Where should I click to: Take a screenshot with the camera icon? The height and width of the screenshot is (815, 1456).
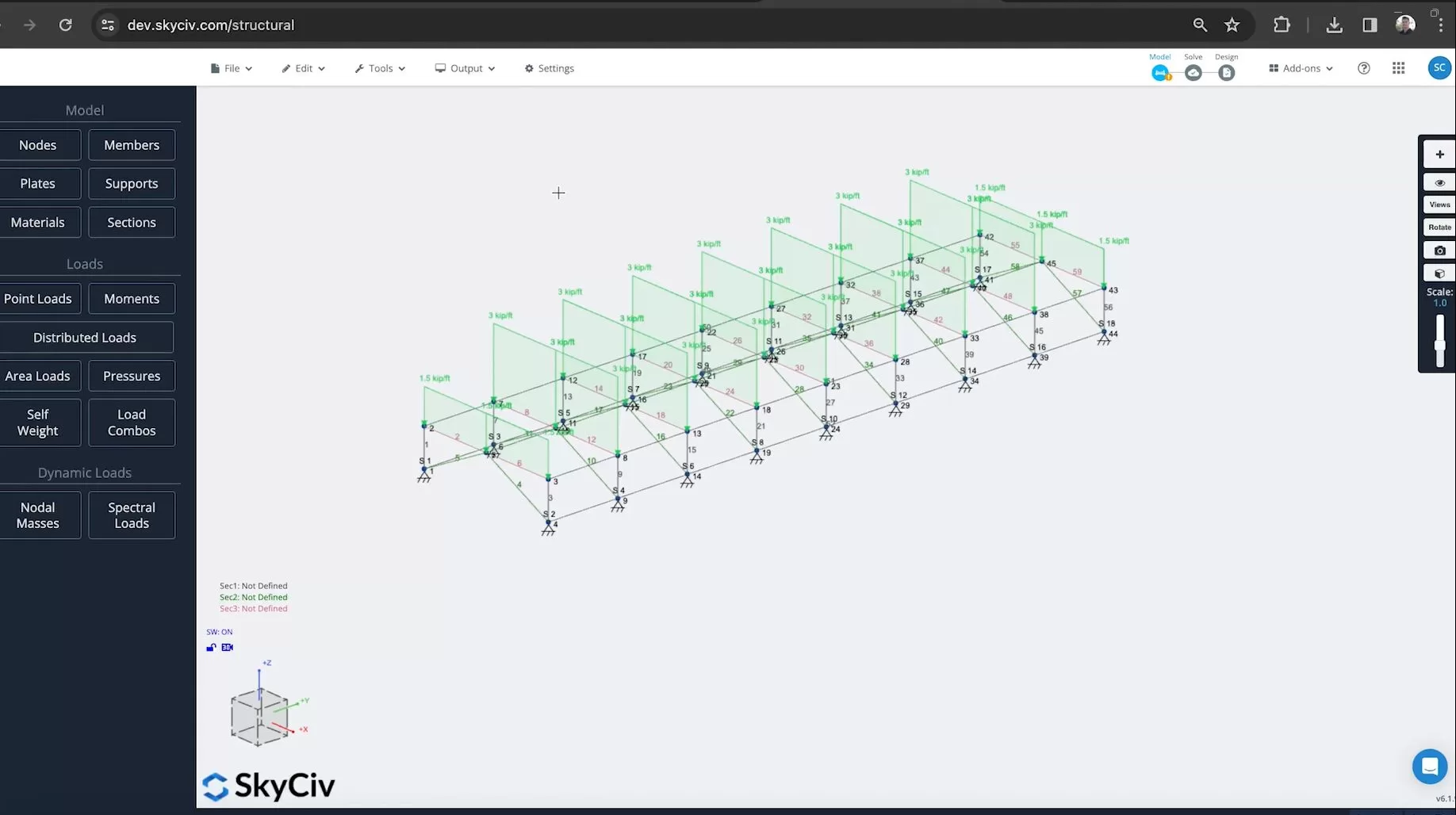coord(1439,250)
